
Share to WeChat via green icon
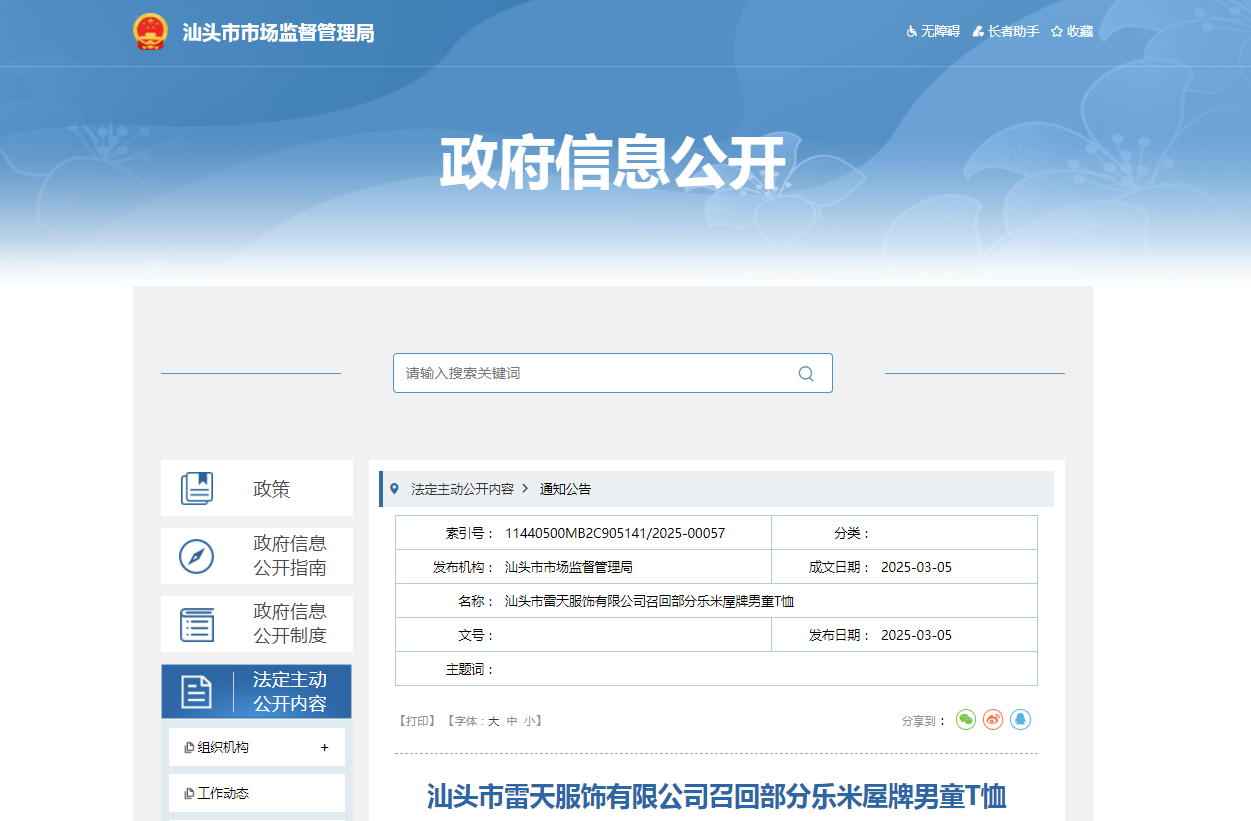pos(965,720)
